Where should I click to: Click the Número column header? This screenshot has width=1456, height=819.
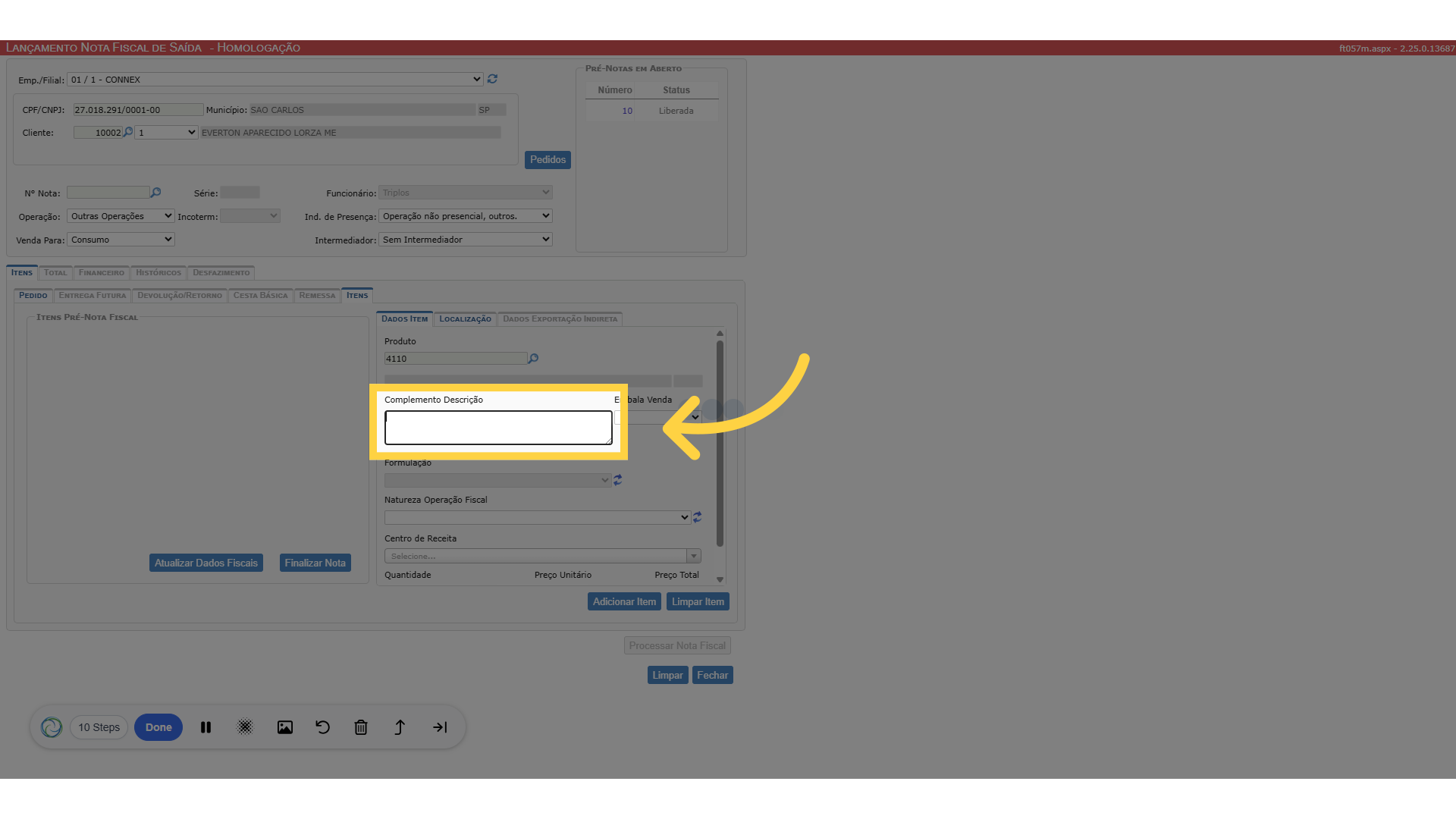[x=615, y=90]
